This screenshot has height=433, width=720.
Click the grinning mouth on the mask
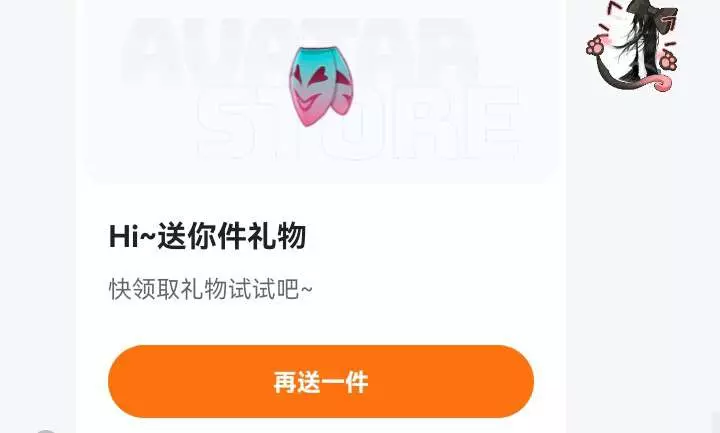309,101
